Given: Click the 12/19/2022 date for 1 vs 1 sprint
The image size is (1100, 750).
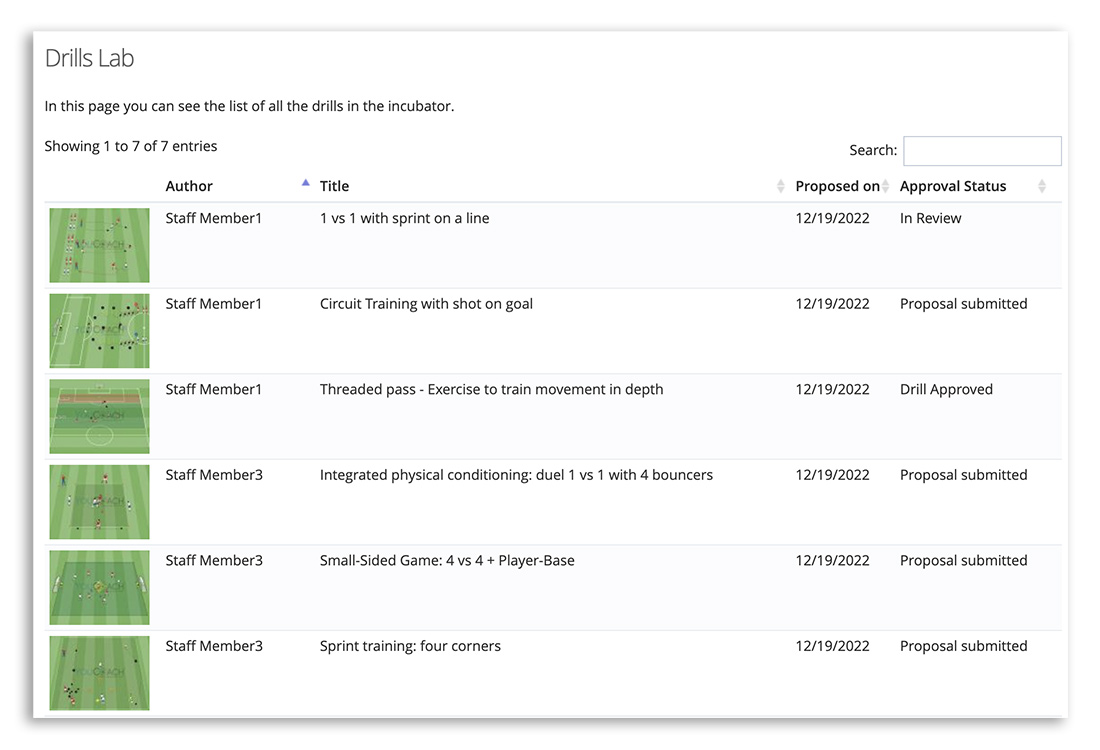Looking at the screenshot, I should pos(833,218).
